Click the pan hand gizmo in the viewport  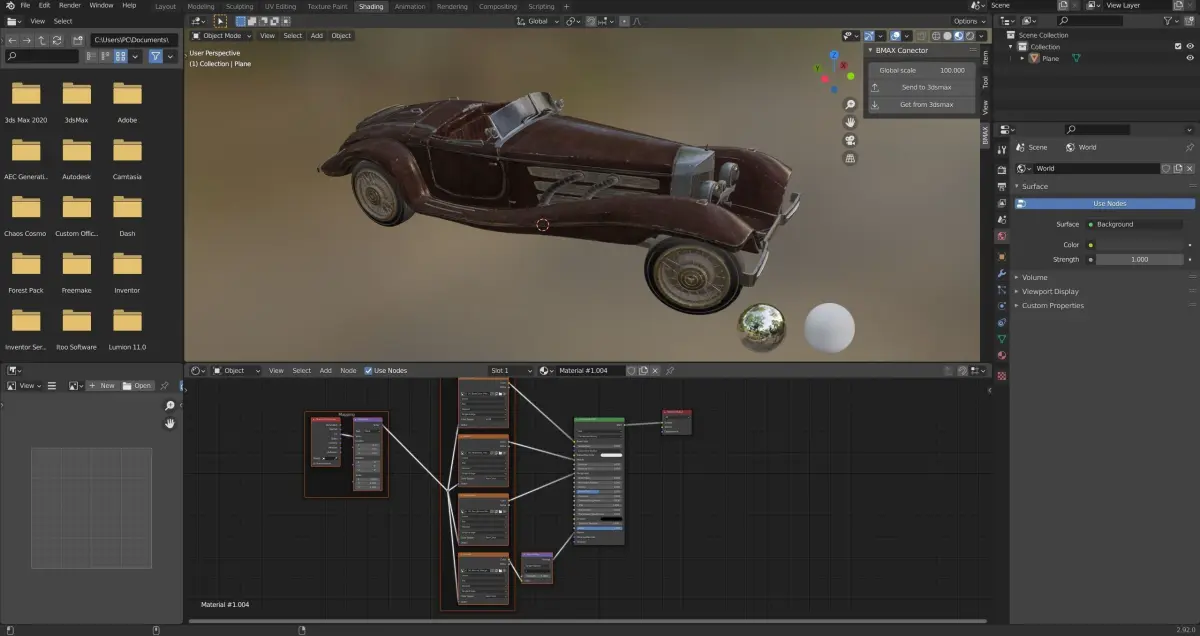850,122
